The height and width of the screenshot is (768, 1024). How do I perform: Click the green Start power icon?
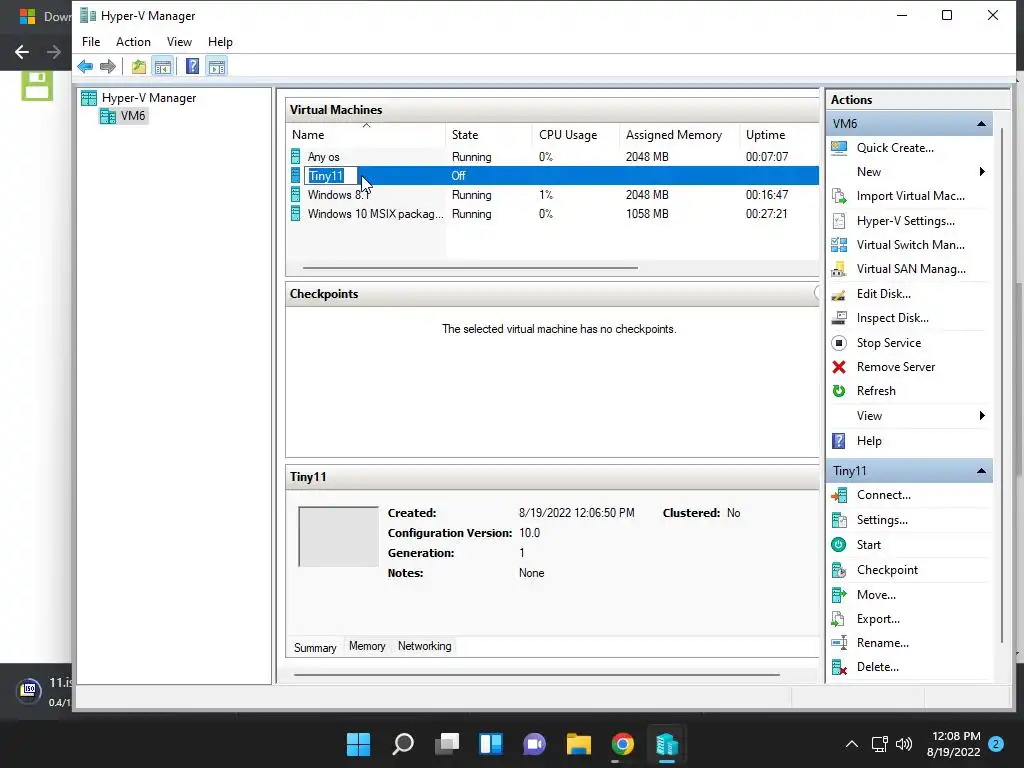click(x=839, y=545)
